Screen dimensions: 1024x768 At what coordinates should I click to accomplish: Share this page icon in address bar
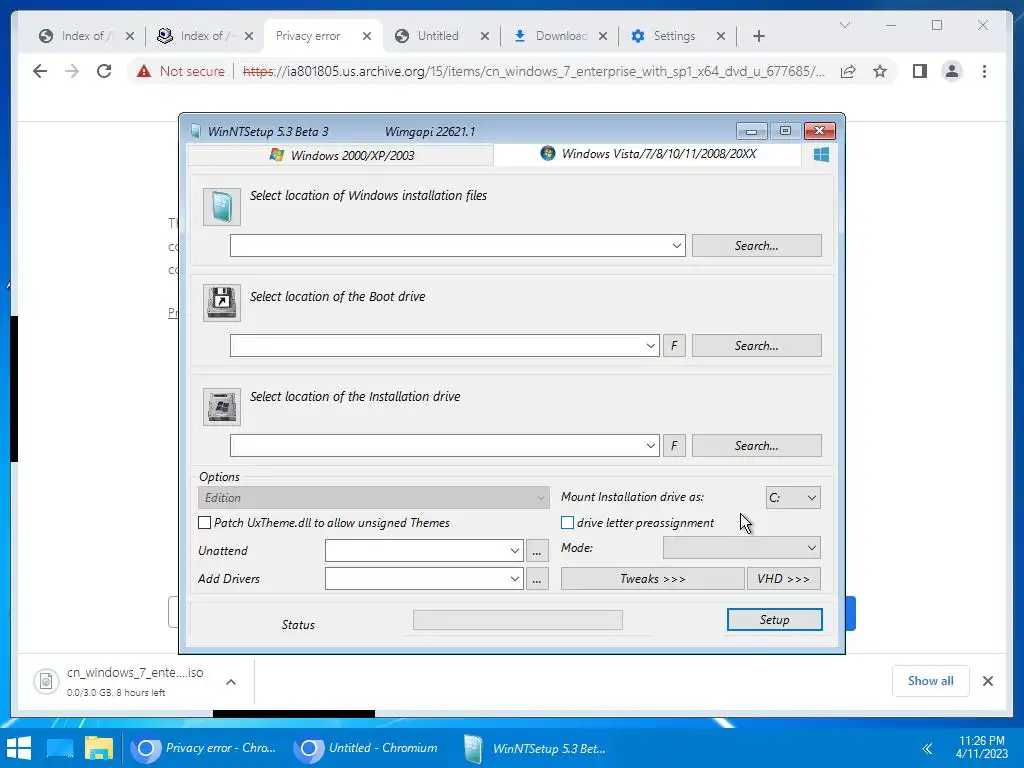pos(848,71)
